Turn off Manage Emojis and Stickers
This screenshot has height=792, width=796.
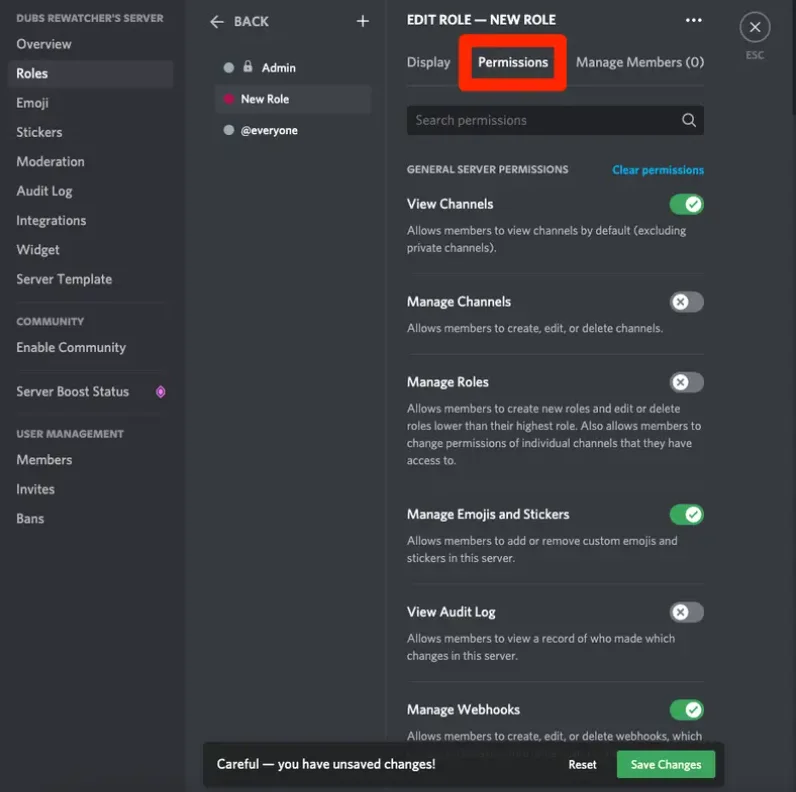coord(686,514)
